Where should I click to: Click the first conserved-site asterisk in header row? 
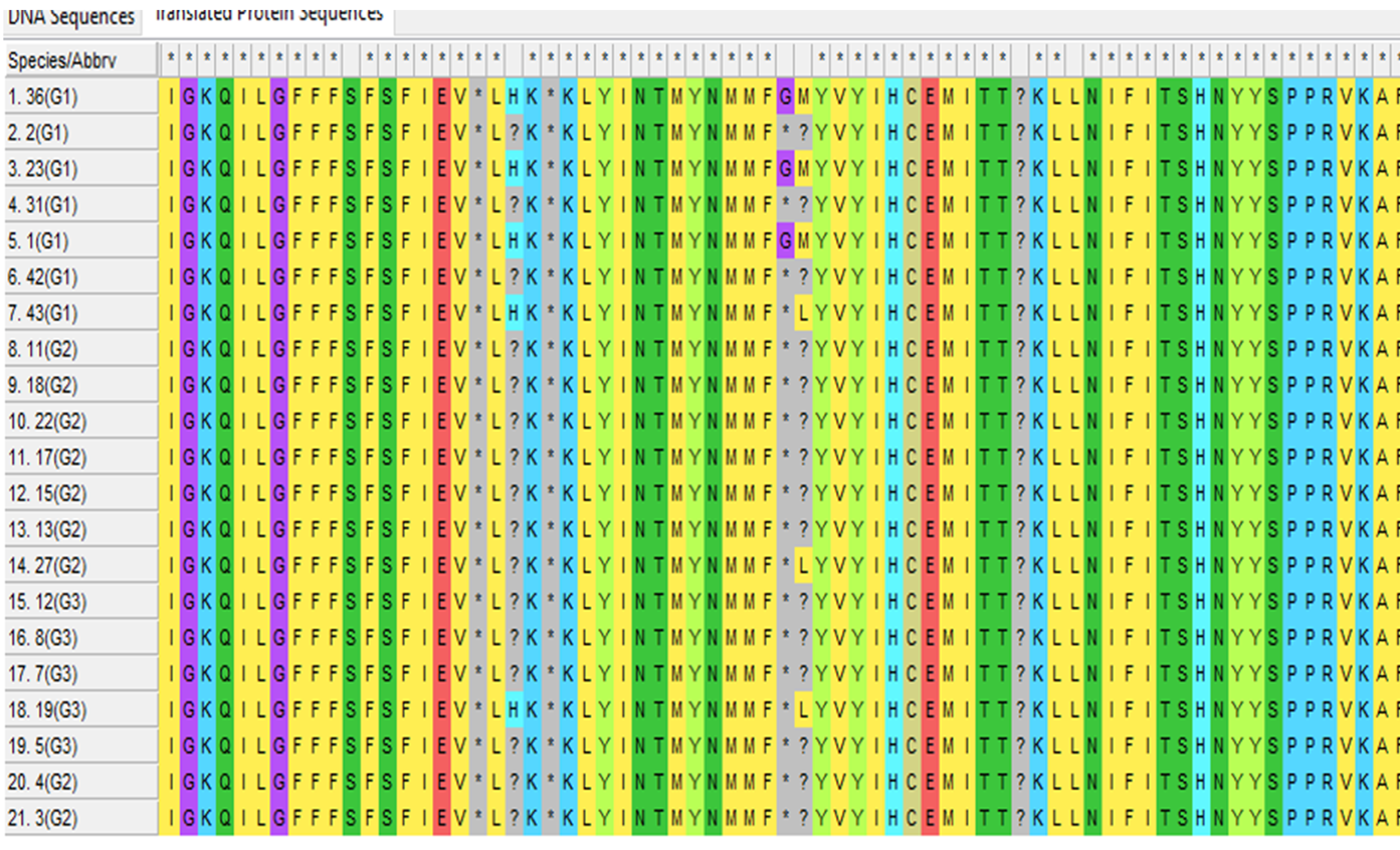click(170, 57)
